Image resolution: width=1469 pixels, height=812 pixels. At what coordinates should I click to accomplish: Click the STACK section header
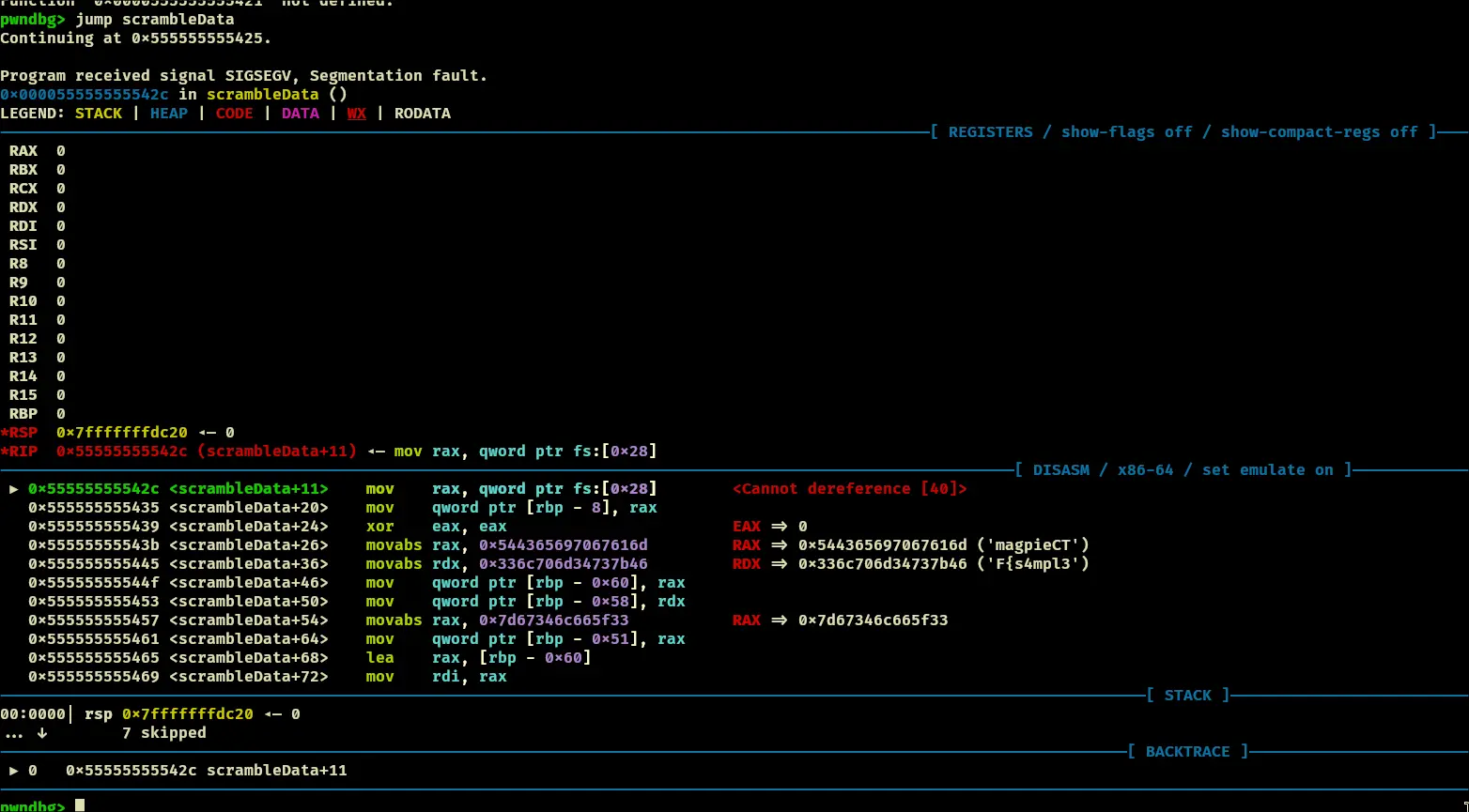(1187, 696)
